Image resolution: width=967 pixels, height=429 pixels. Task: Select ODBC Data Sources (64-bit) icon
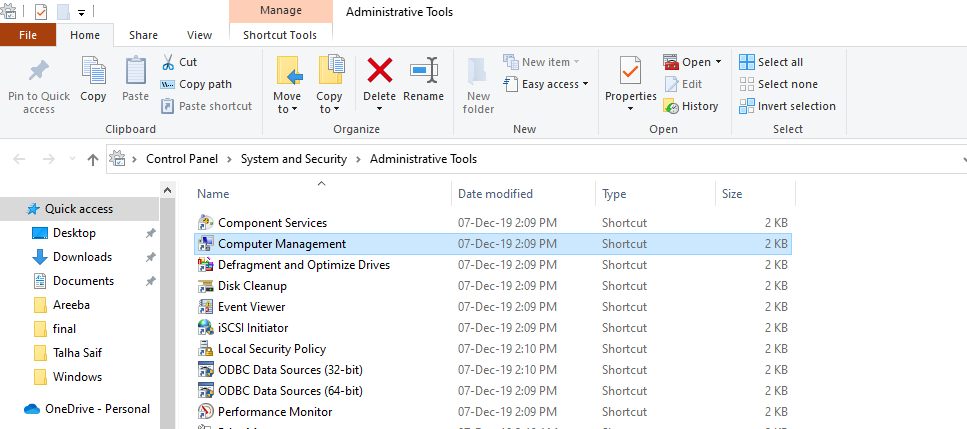[205, 390]
